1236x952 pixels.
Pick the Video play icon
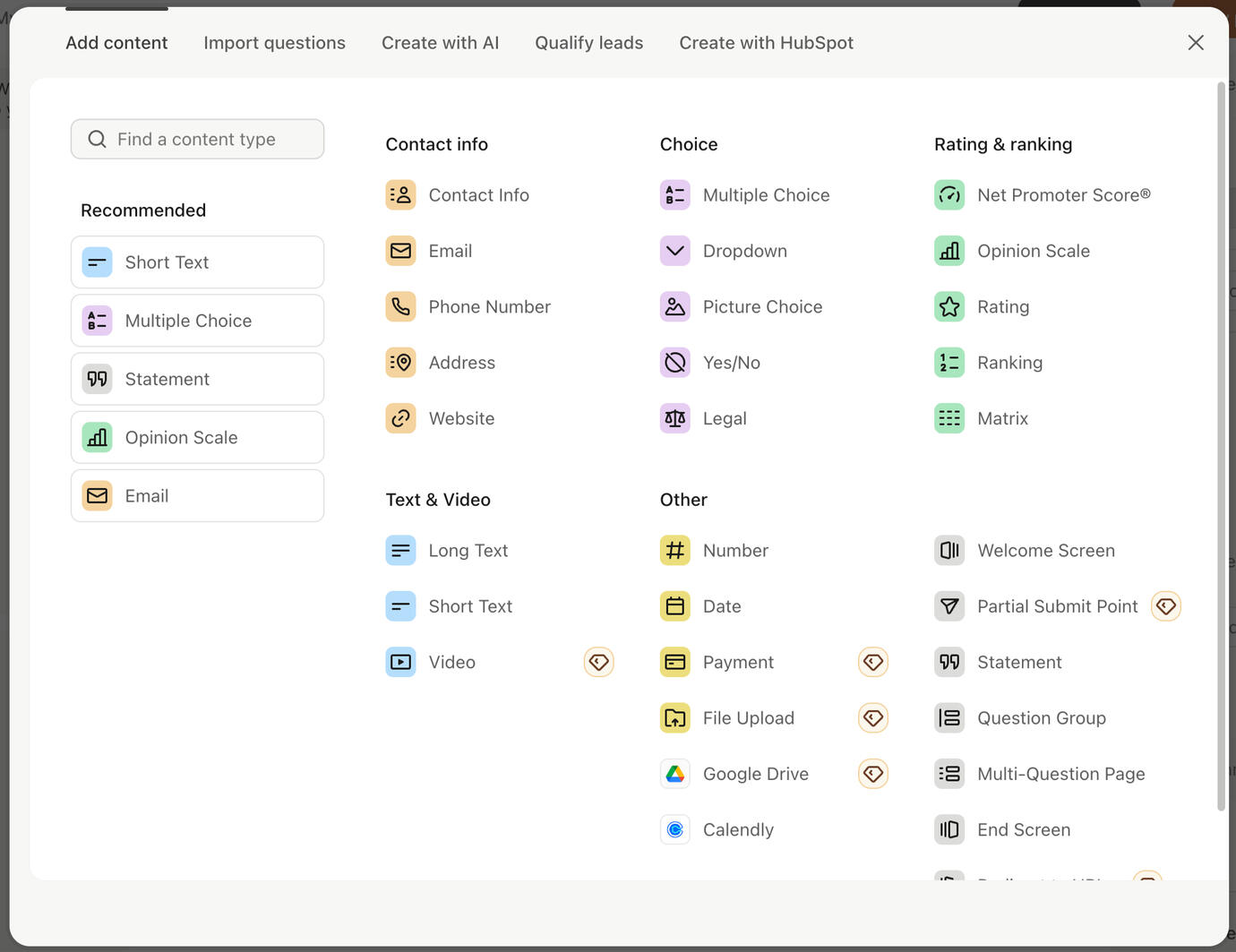point(400,663)
